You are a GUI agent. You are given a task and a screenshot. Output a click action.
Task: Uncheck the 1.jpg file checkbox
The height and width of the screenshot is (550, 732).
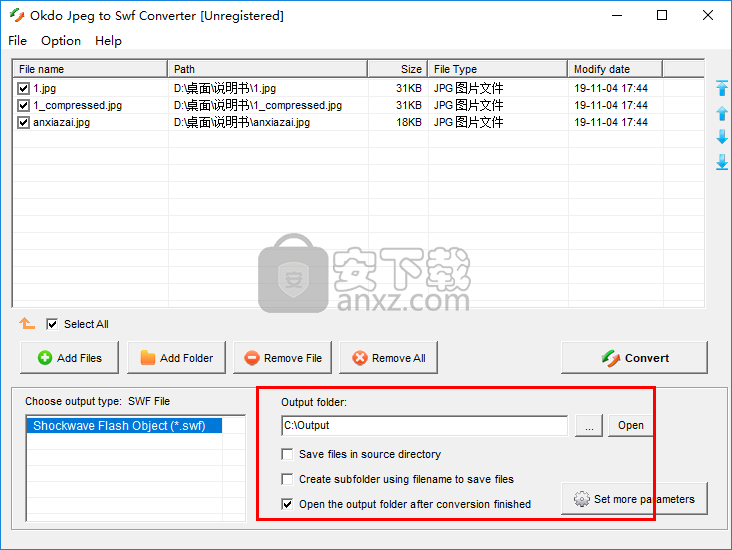click(x=23, y=88)
